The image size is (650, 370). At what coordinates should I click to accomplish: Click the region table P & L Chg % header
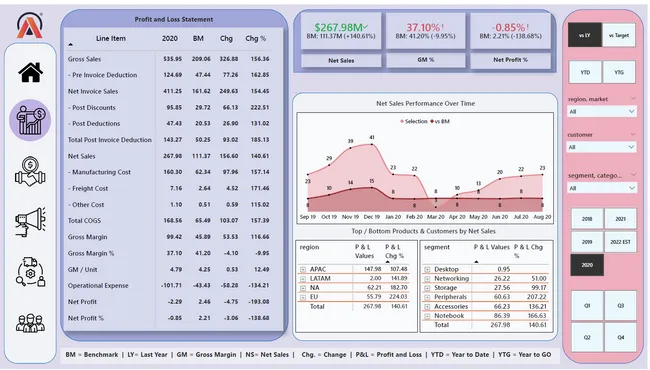tap(395, 252)
